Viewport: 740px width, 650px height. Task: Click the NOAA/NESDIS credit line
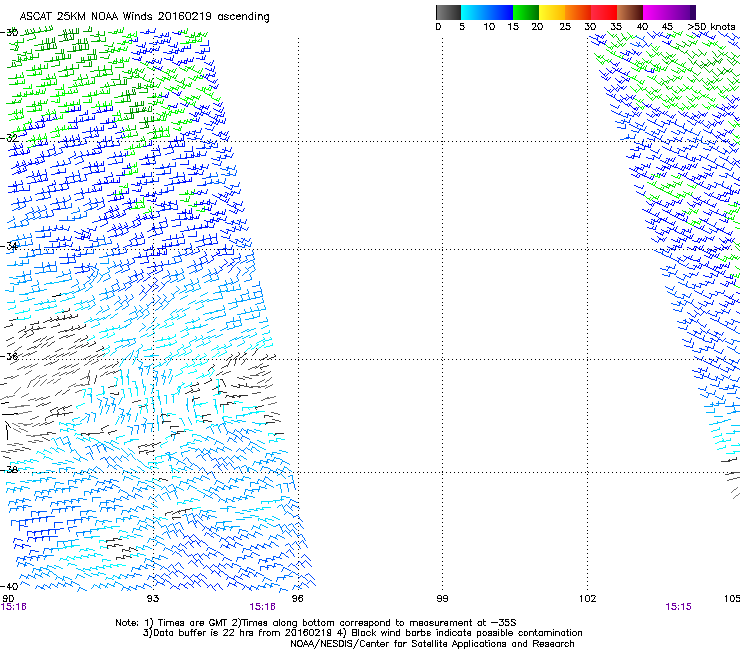pos(432,644)
